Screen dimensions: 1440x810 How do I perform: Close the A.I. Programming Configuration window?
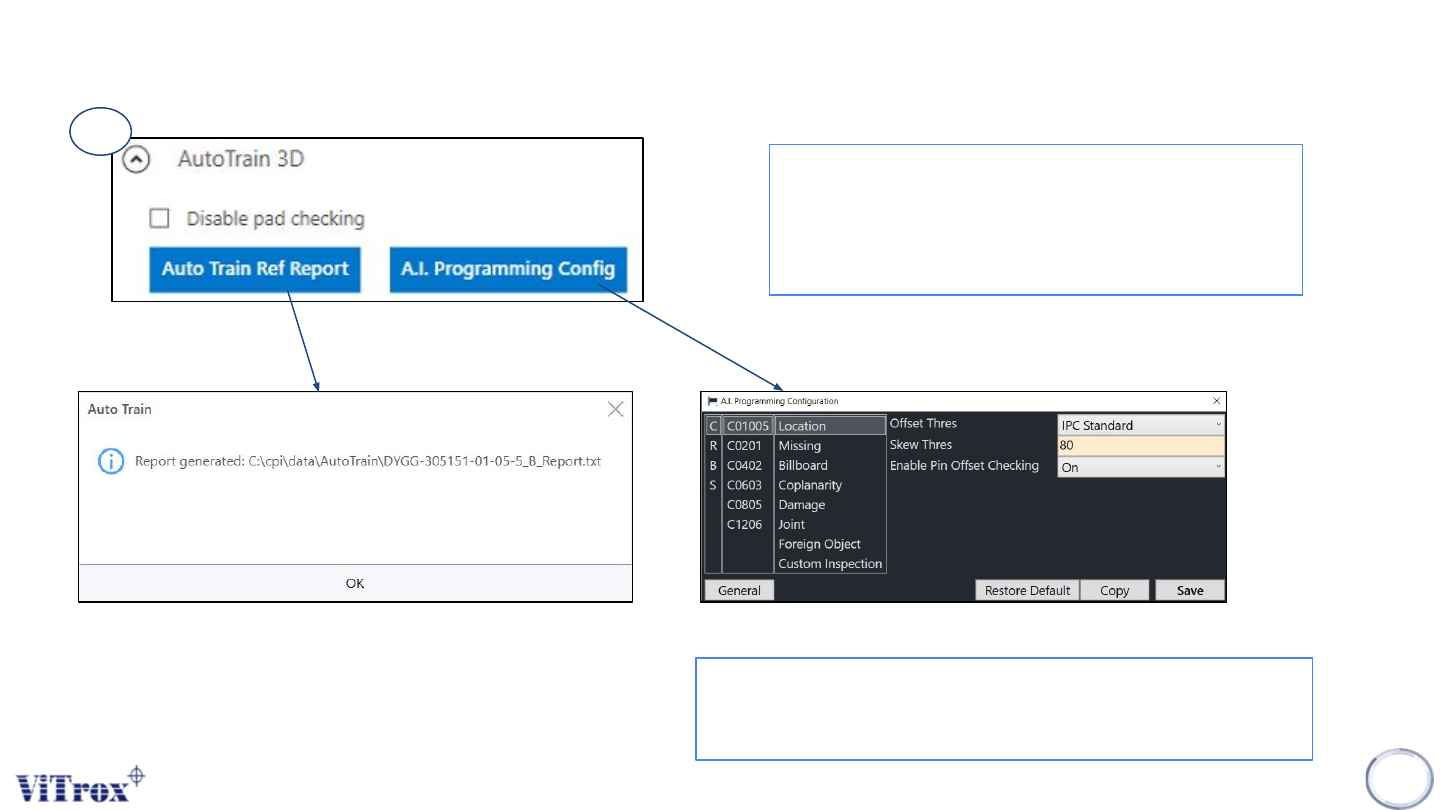[x=1215, y=401]
